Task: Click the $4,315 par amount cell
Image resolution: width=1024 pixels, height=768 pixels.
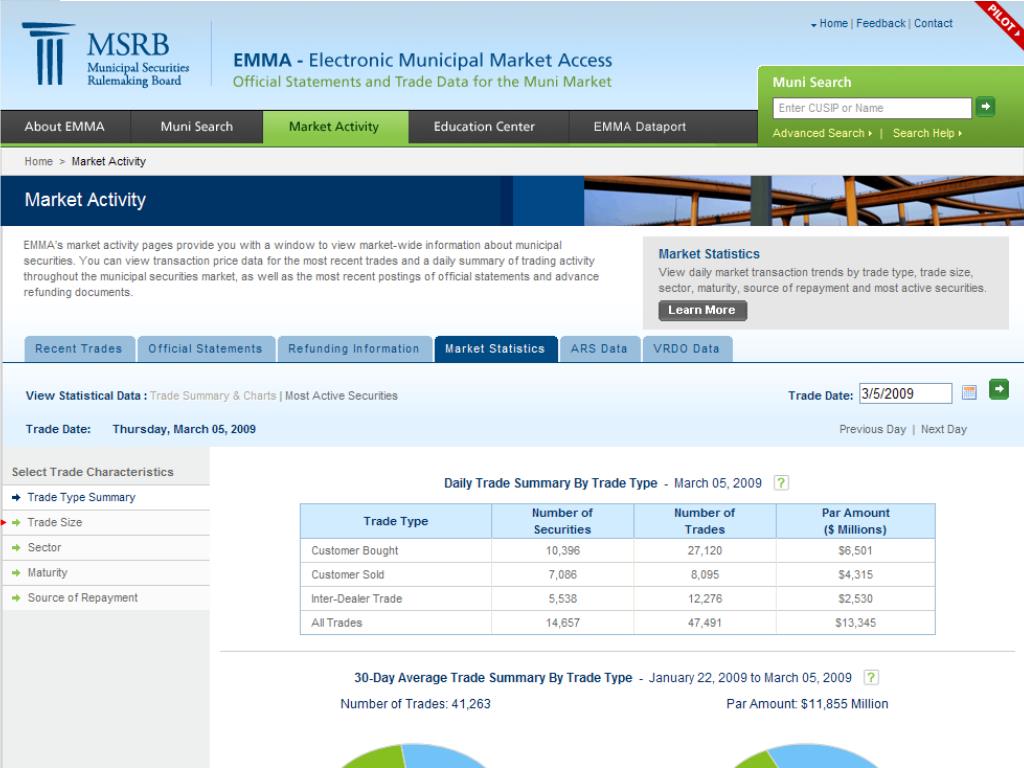Action: [856, 575]
